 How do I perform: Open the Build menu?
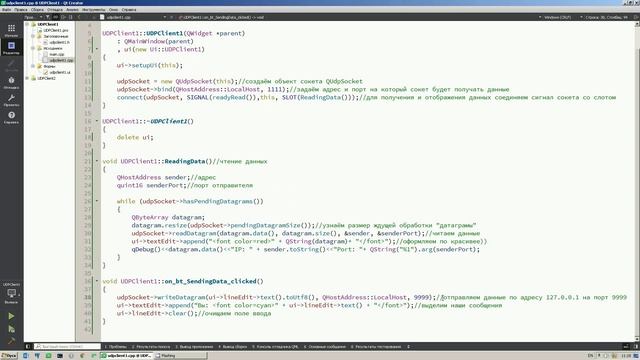(x=38, y=9)
